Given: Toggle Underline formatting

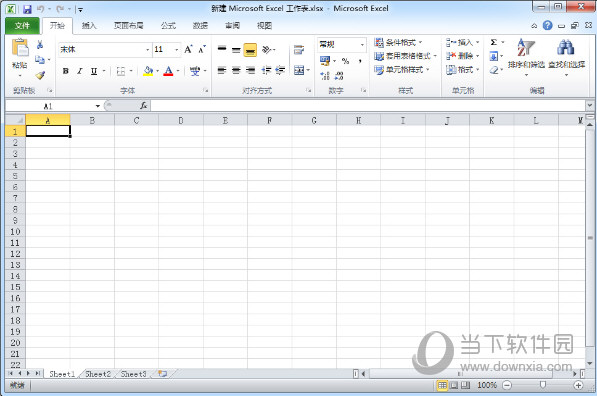Looking at the screenshot, I should (x=94, y=71).
